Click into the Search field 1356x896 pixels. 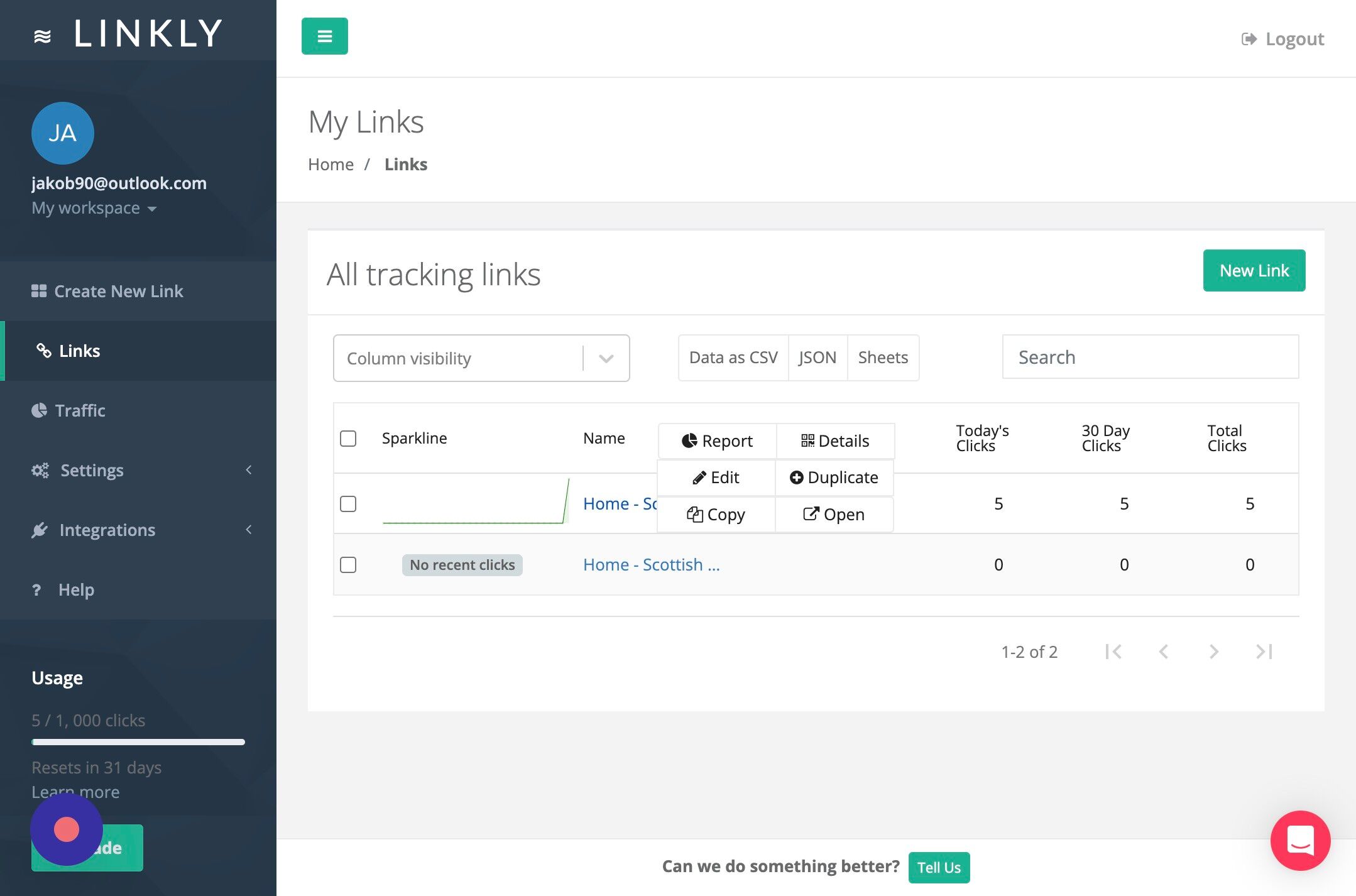click(1150, 357)
